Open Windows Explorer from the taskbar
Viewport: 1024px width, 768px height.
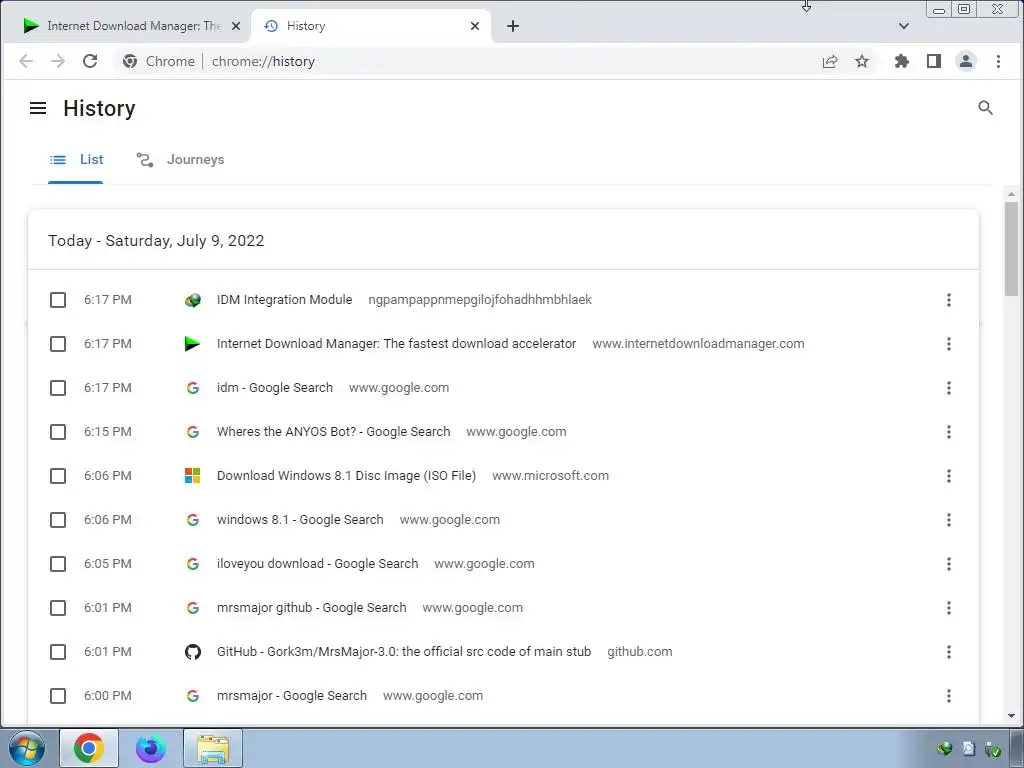[213, 748]
